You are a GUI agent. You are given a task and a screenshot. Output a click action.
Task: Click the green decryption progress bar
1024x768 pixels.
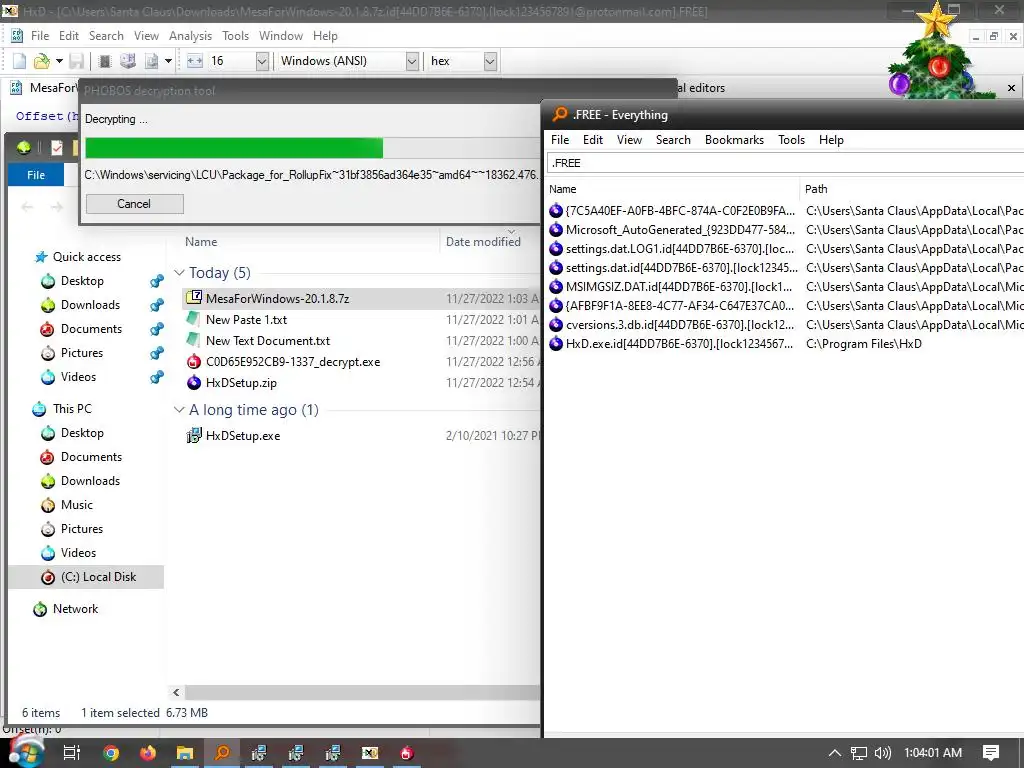click(x=234, y=148)
